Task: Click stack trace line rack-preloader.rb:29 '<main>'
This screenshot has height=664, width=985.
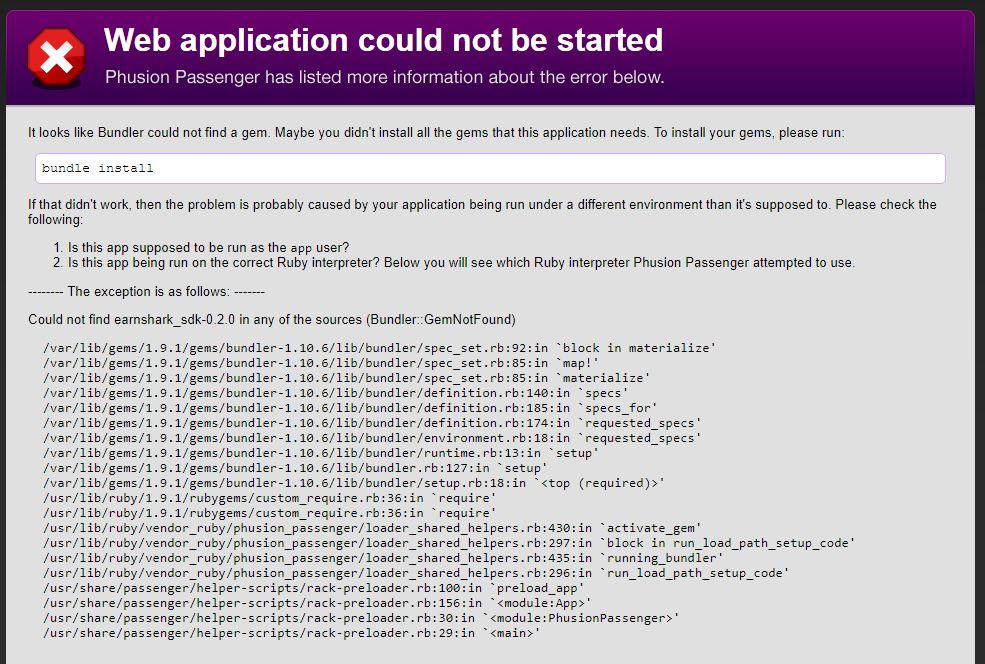Action: pyautogui.click(x=291, y=634)
